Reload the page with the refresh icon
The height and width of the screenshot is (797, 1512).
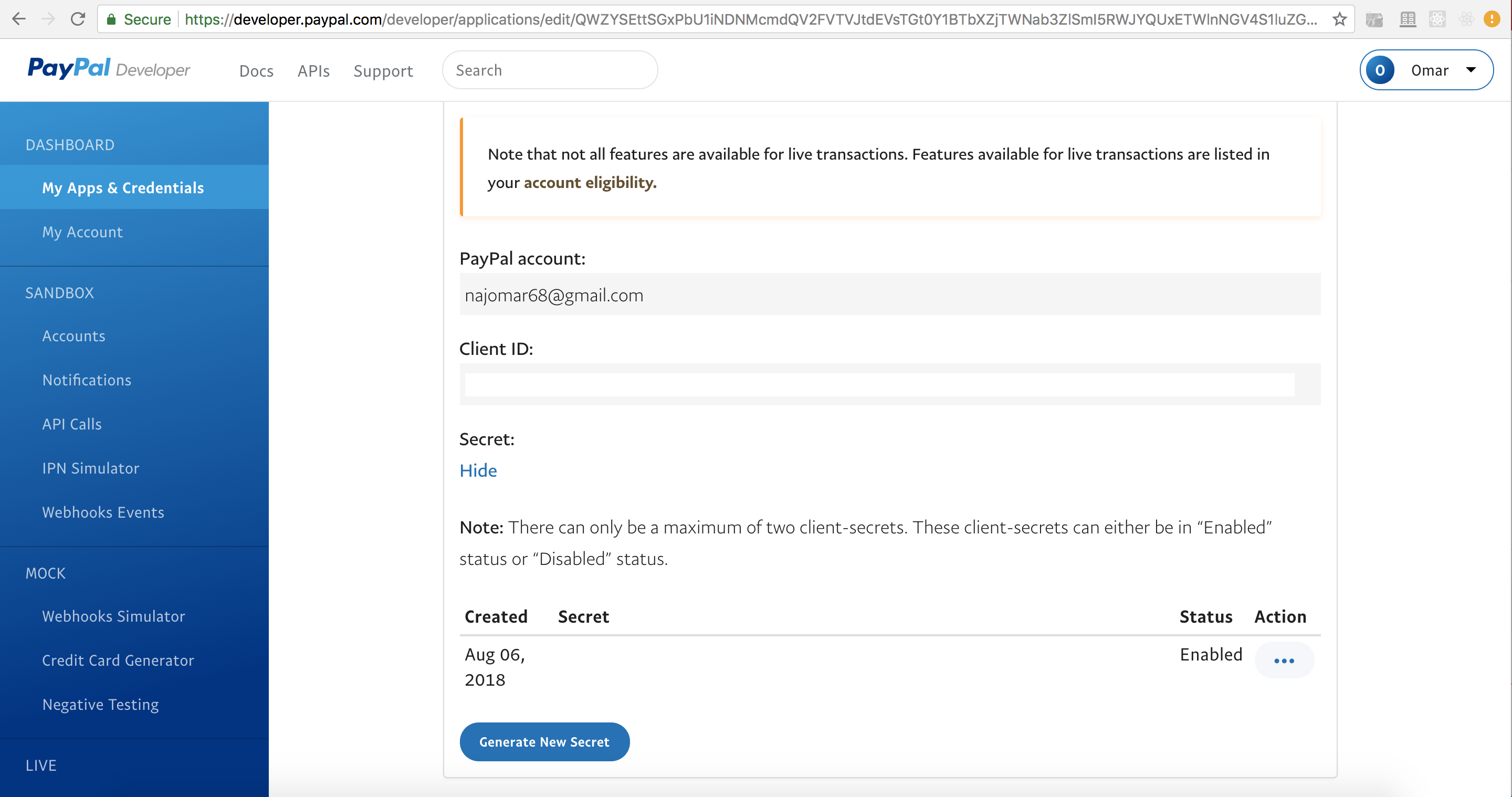point(78,19)
